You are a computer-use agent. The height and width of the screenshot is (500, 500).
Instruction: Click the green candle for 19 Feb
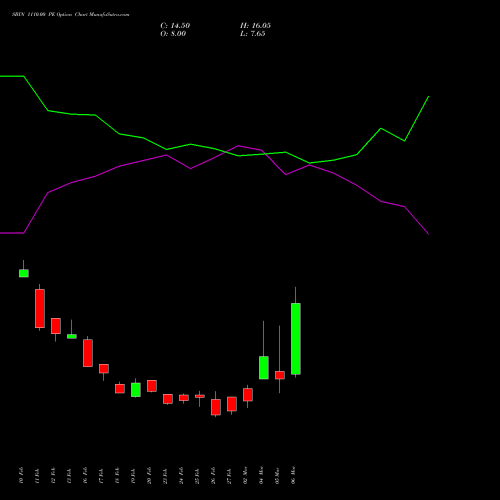[x=136, y=390]
